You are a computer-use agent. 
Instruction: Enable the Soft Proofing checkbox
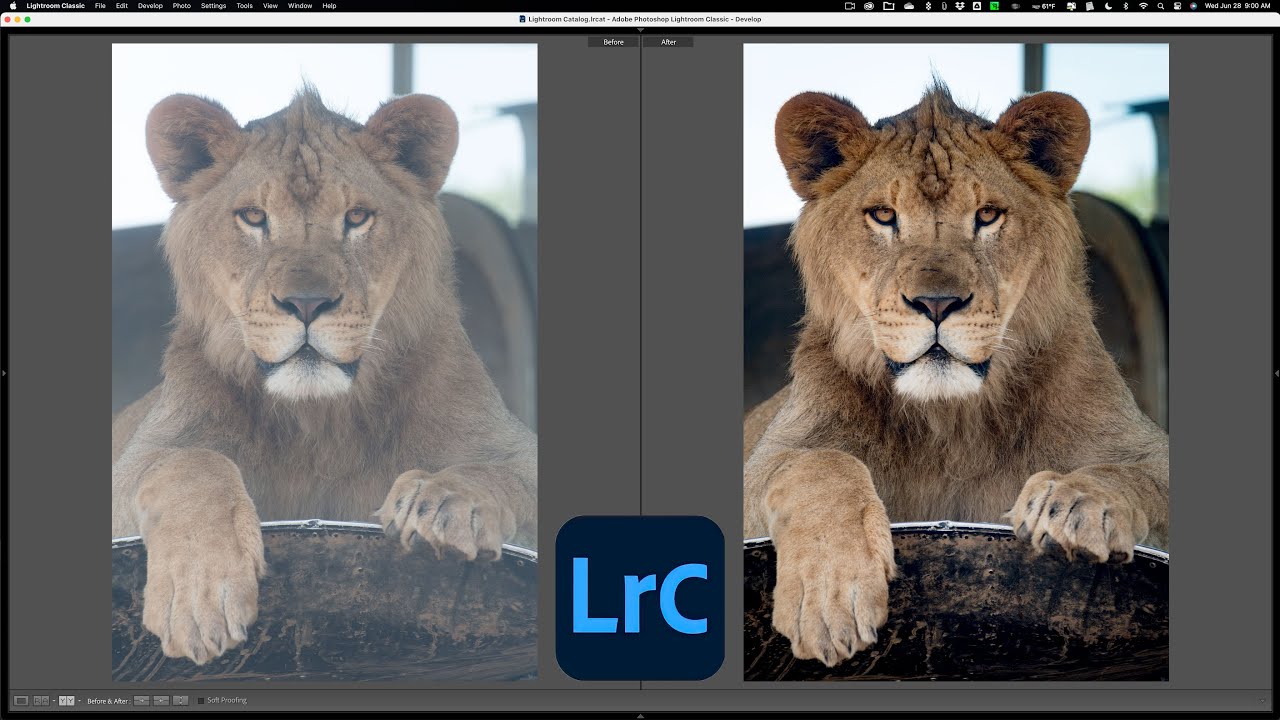[x=201, y=700]
